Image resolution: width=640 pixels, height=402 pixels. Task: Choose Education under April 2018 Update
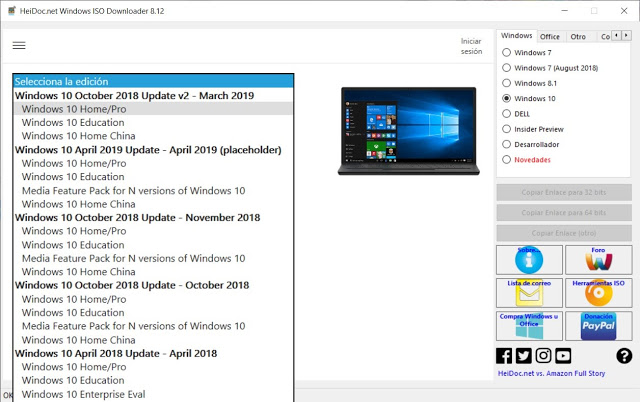coord(153,380)
